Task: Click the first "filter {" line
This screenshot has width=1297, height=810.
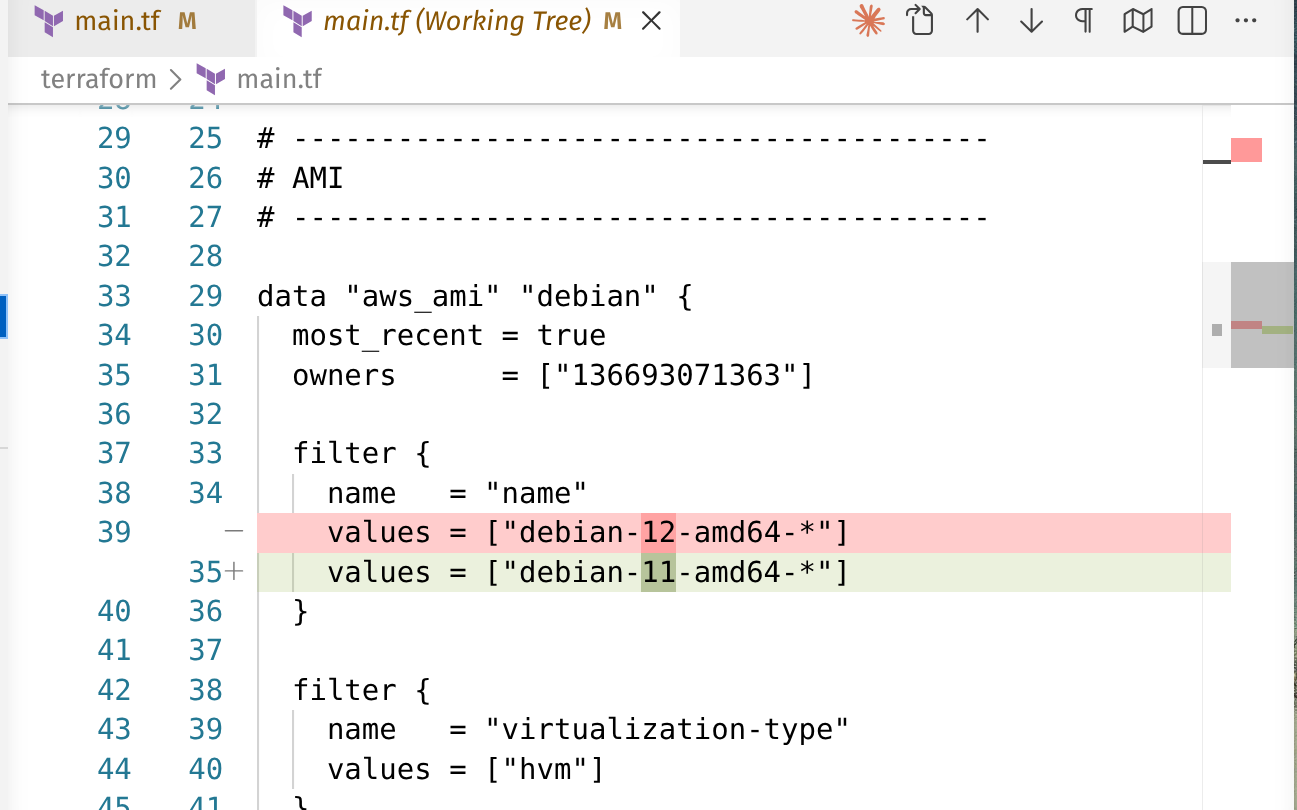Action: pyautogui.click(x=361, y=454)
